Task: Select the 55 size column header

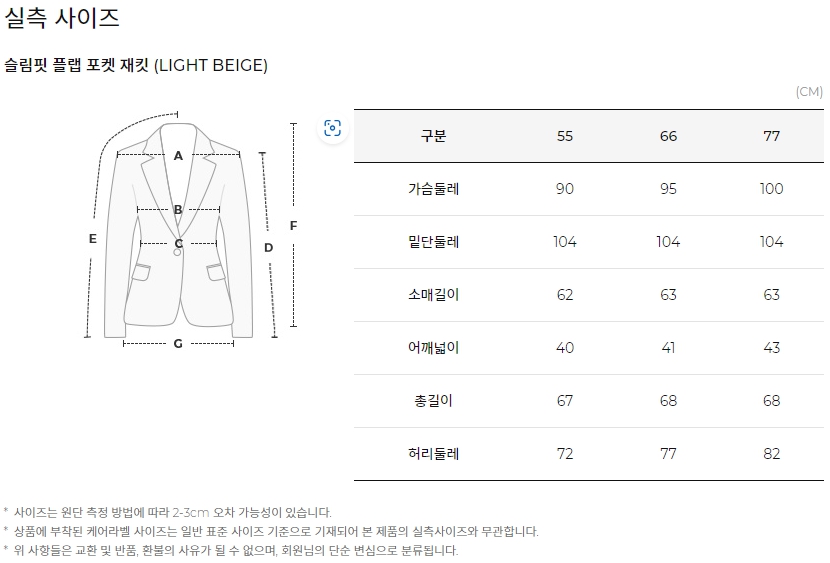Action: click(x=564, y=136)
